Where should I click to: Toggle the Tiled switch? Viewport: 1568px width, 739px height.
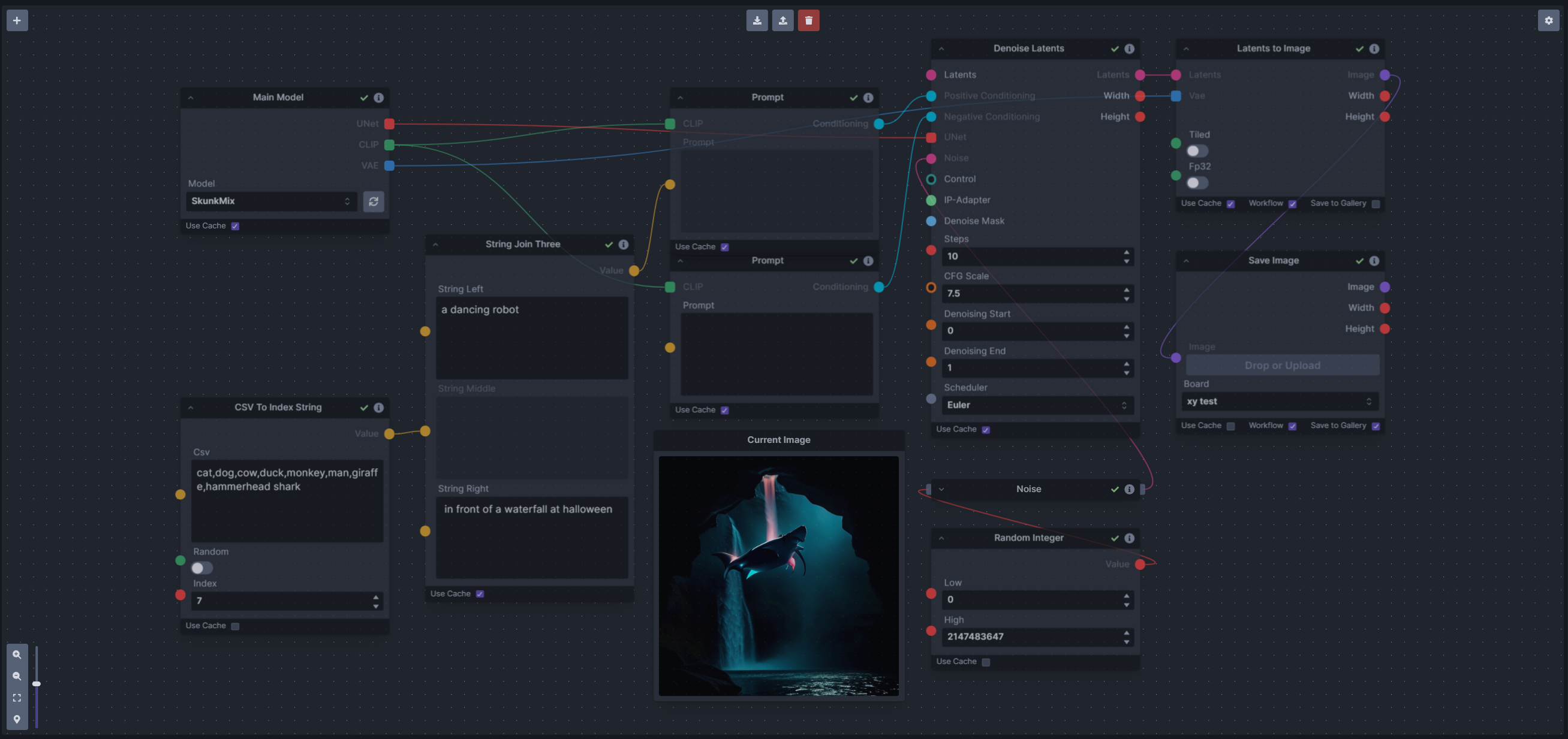point(1197,151)
